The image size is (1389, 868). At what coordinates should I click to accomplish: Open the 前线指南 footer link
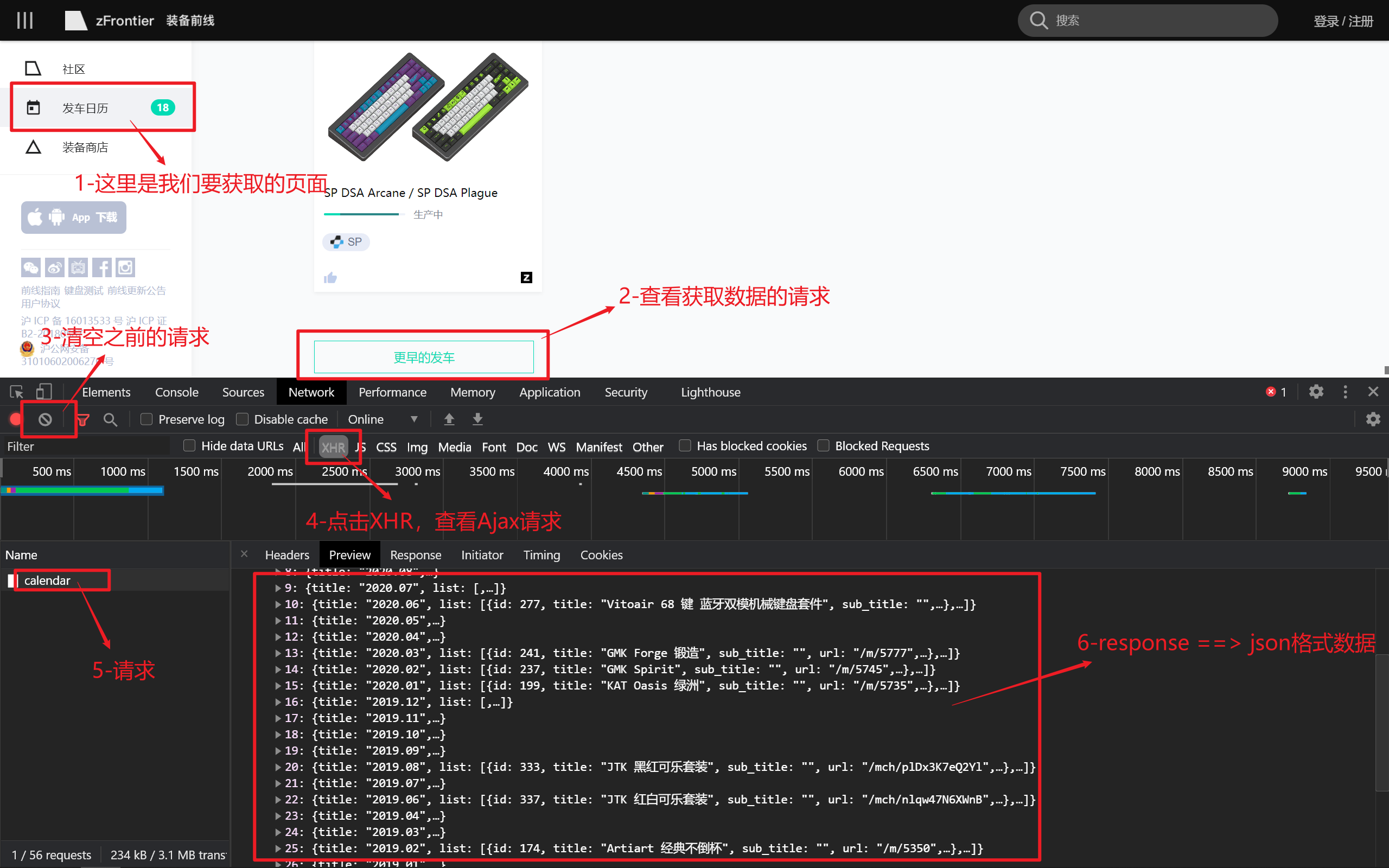click(x=41, y=290)
